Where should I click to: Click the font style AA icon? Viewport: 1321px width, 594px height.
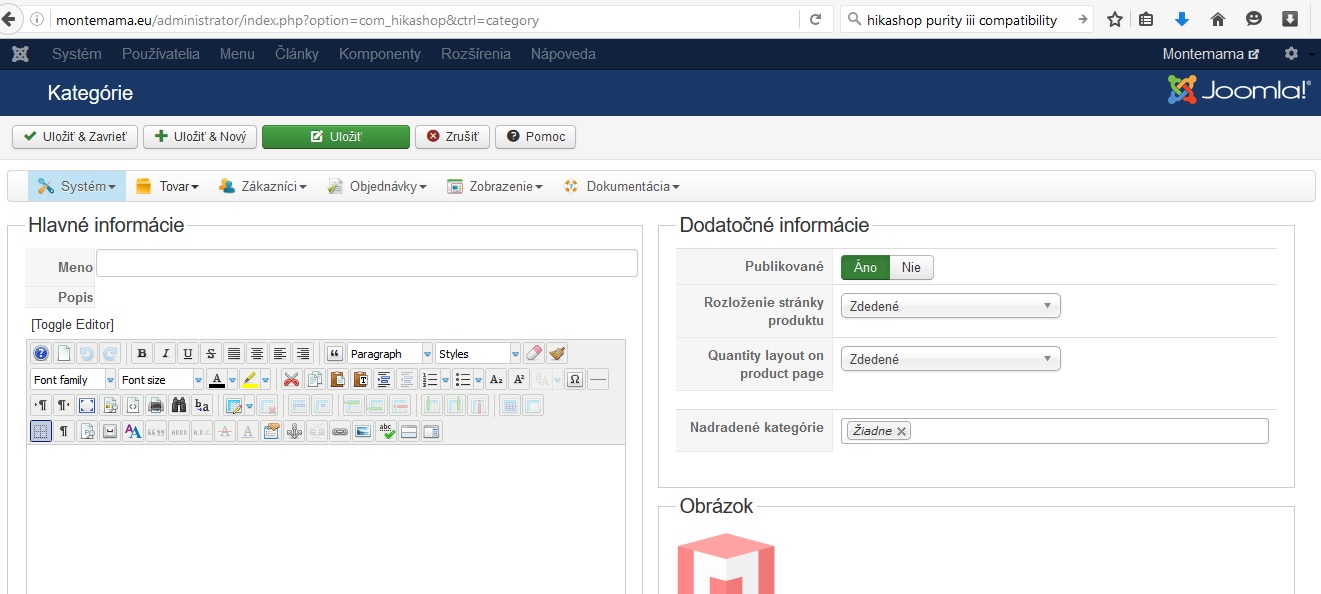133,432
